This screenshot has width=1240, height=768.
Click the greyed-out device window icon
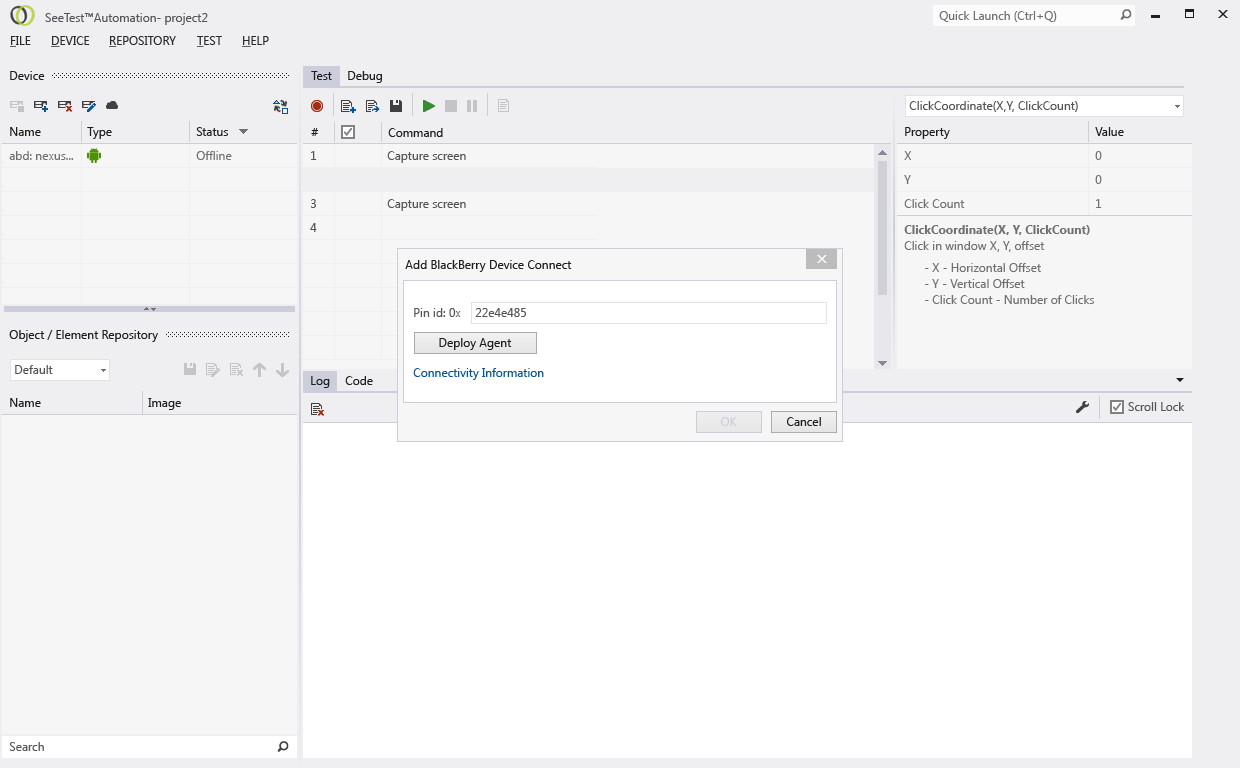pyautogui.click(x=17, y=106)
